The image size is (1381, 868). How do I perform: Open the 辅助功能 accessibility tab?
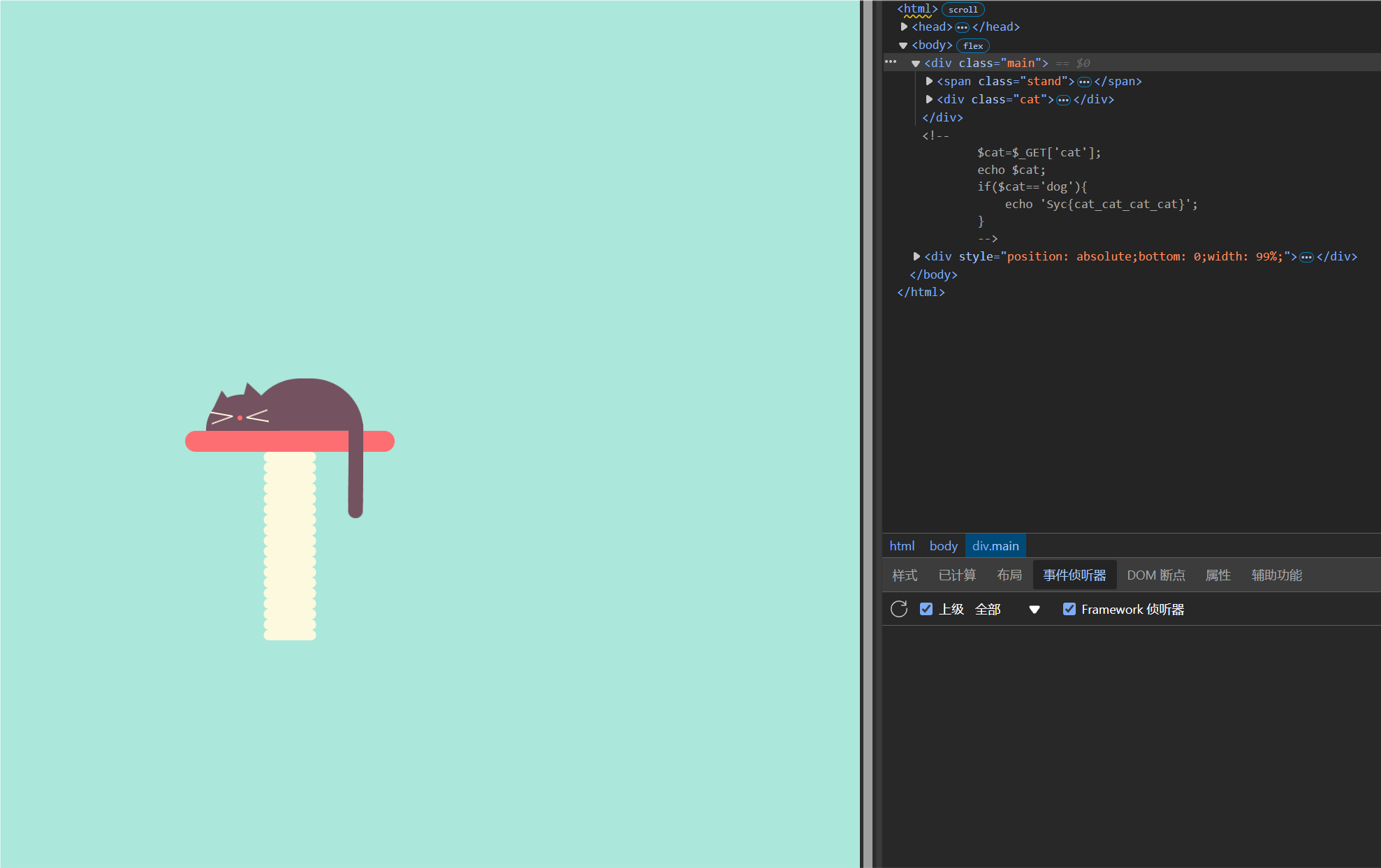1277,575
